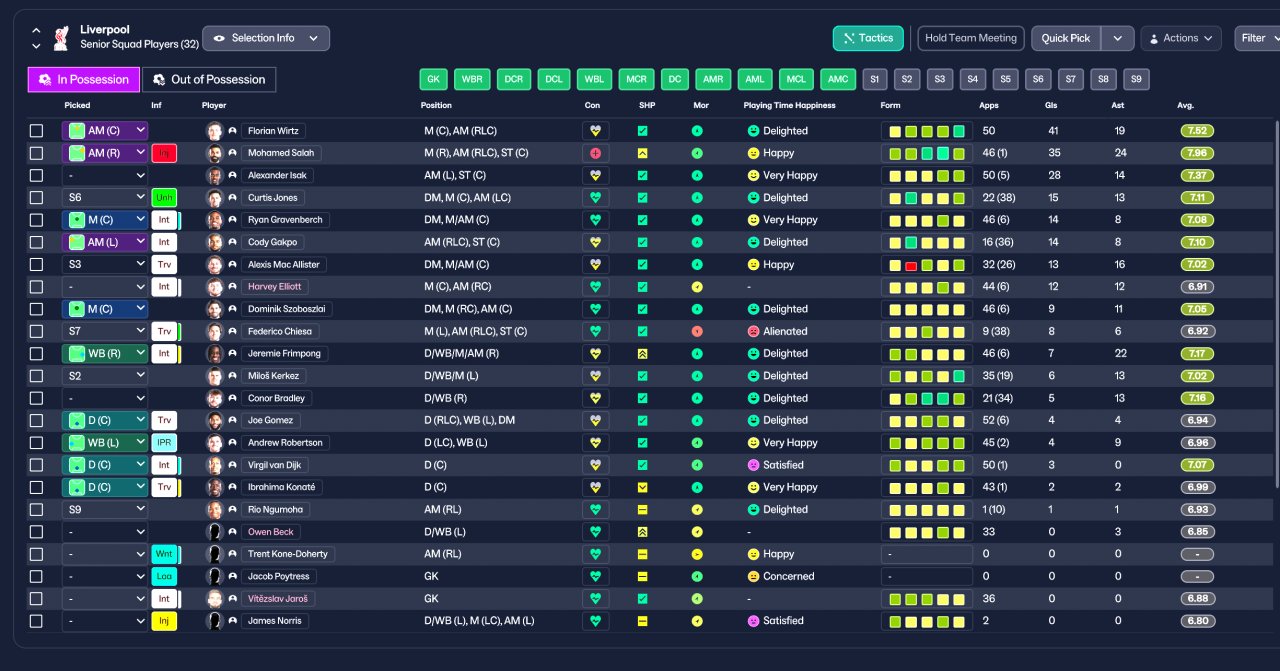The height and width of the screenshot is (671, 1280).
Task: Click Vitězslav Jaroš's green condition heart icon
Action: [x=596, y=599]
